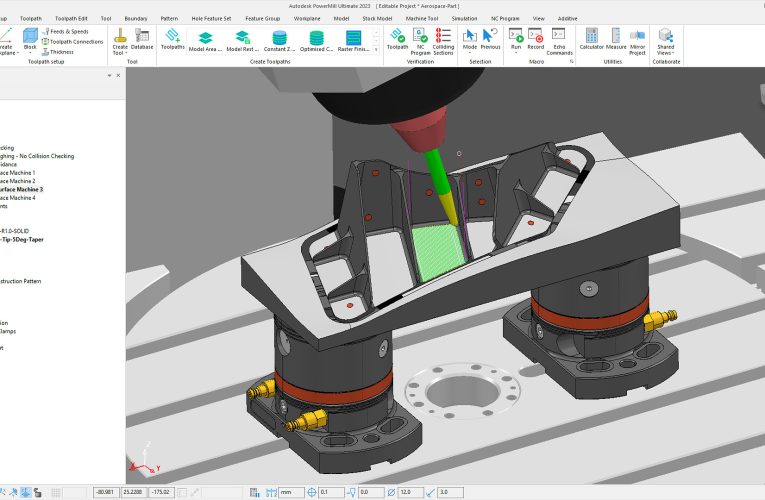Verify the NC Program
765x500 pixels.
[x=420, y=41]
